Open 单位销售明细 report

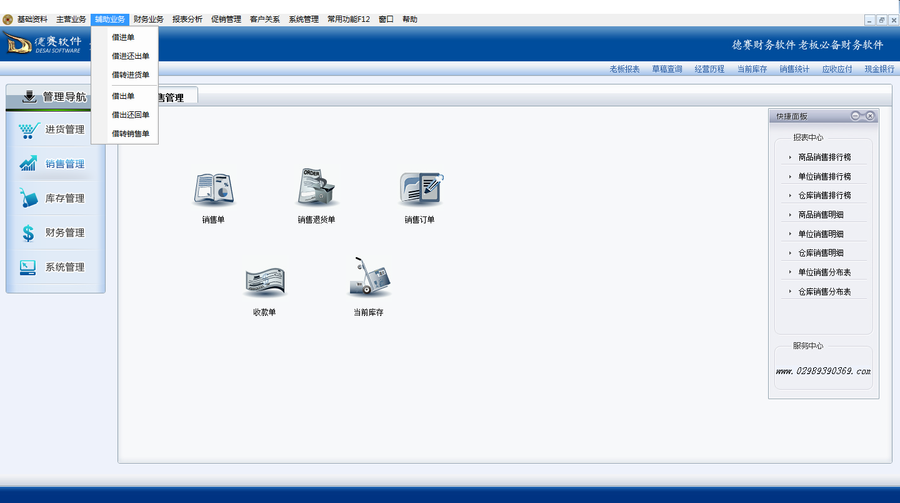[x=821, y=234]
